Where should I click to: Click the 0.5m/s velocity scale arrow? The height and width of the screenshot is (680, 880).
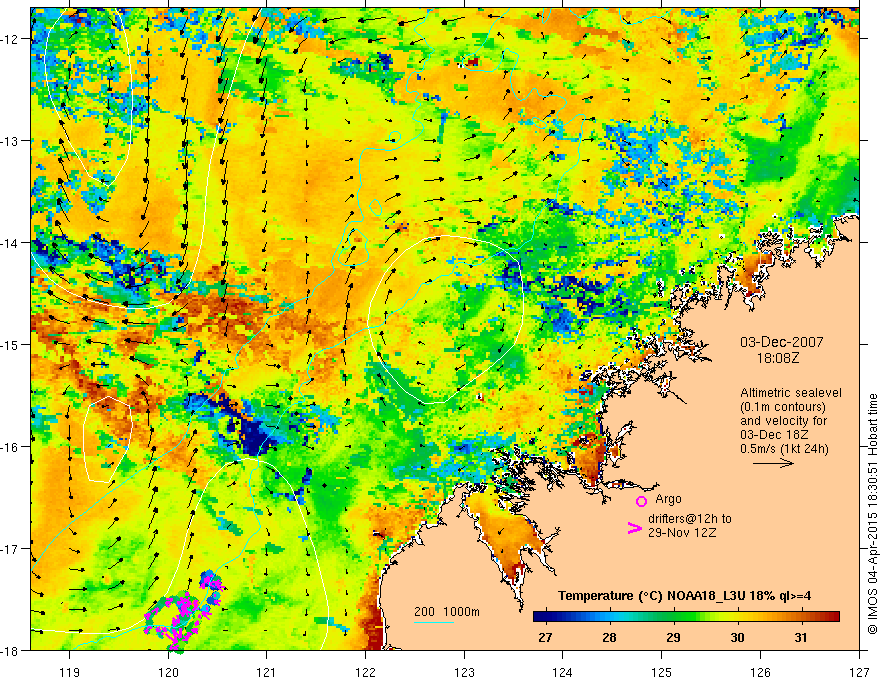tap(773, 463)
